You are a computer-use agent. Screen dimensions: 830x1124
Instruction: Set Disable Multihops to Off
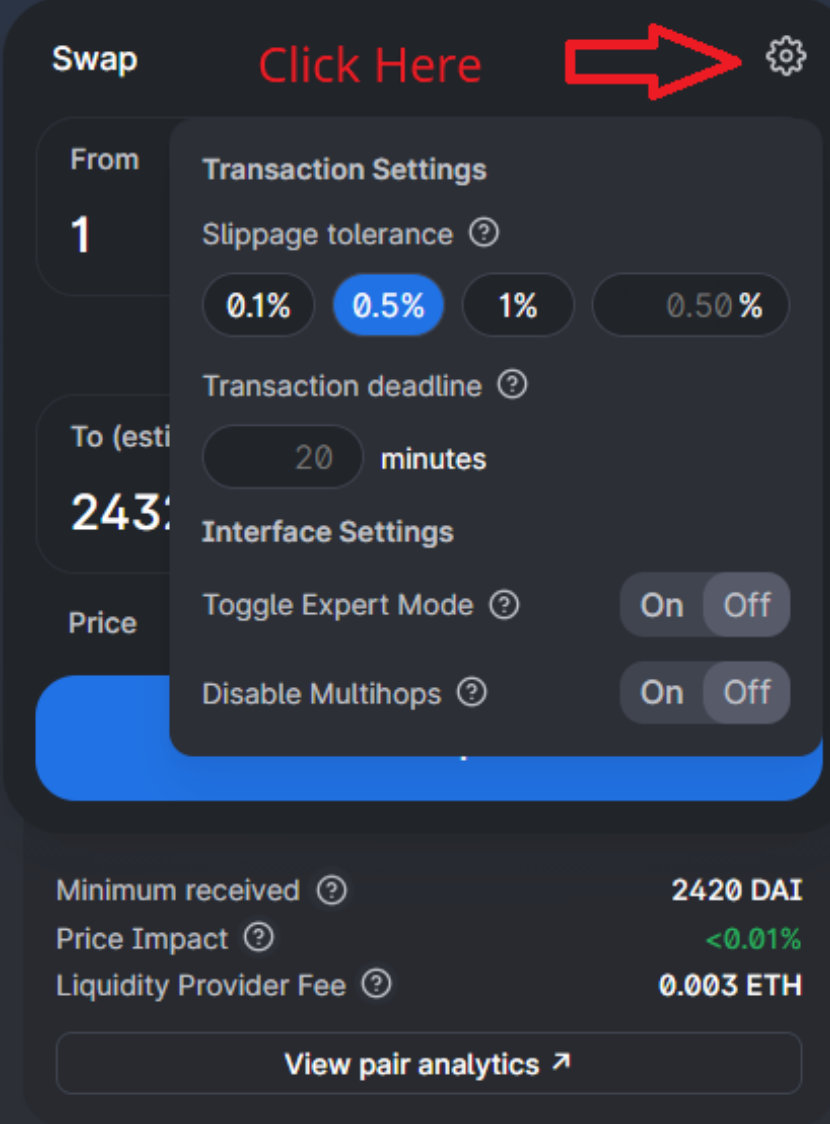747,692
